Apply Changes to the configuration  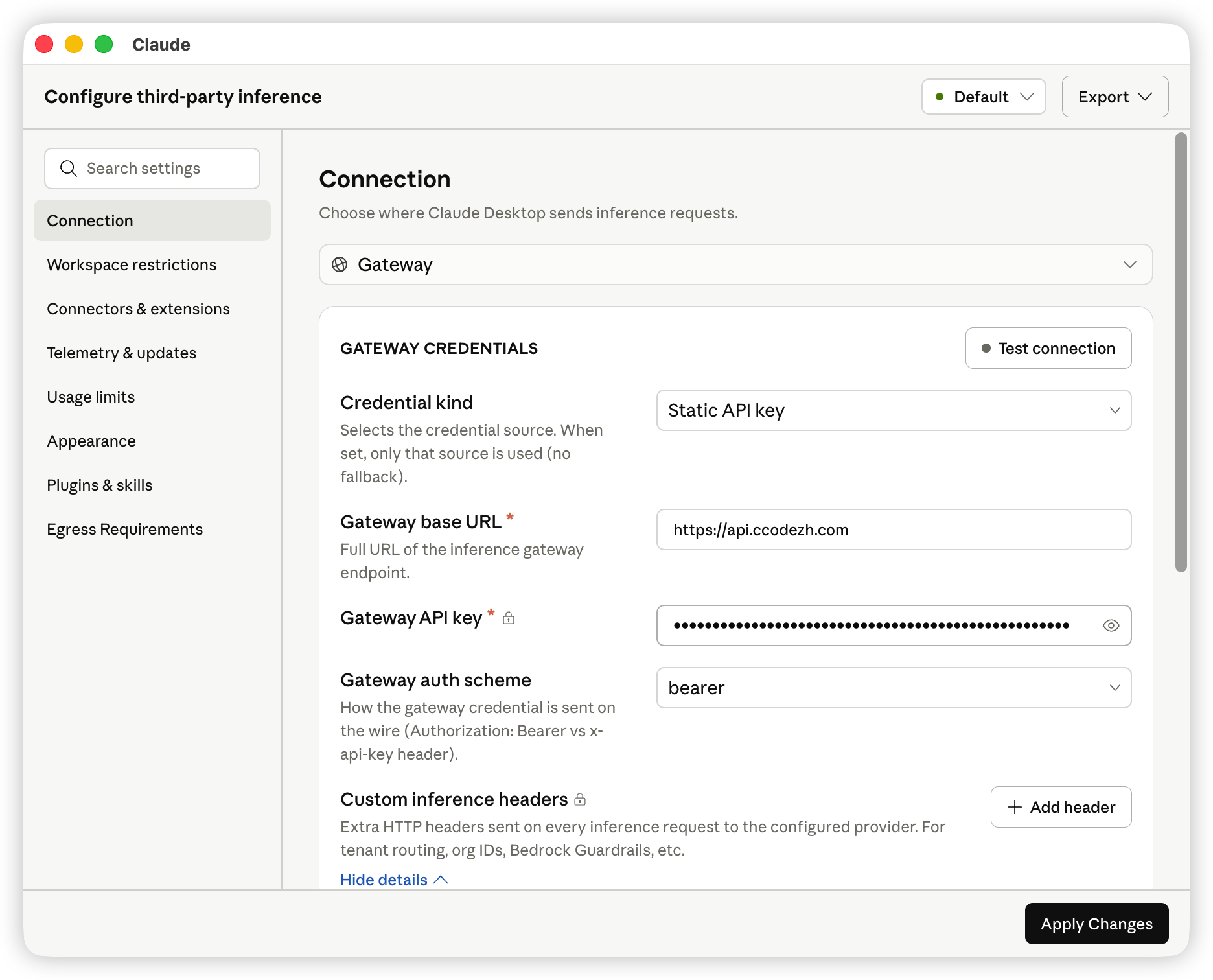(x=1096, y=924)
